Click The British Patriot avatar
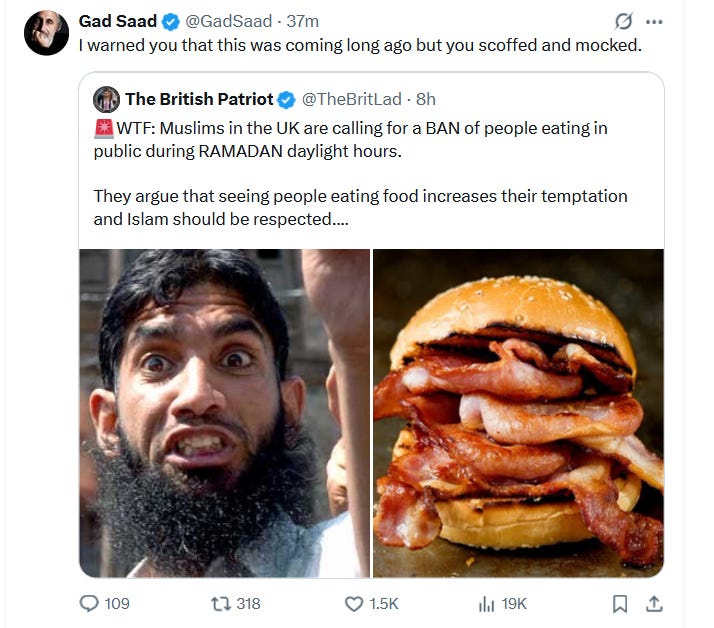The height and width of the screenshot is (628, 714). pyautogui.click(x=106, y=99)
